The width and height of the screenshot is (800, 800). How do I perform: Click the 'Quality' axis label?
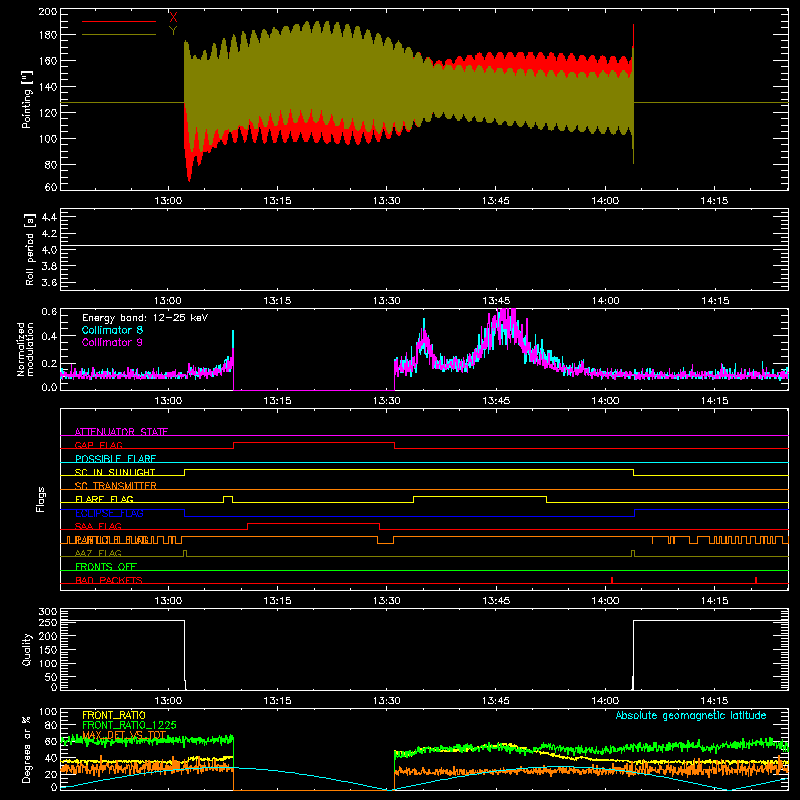click(x=27, y=649)
